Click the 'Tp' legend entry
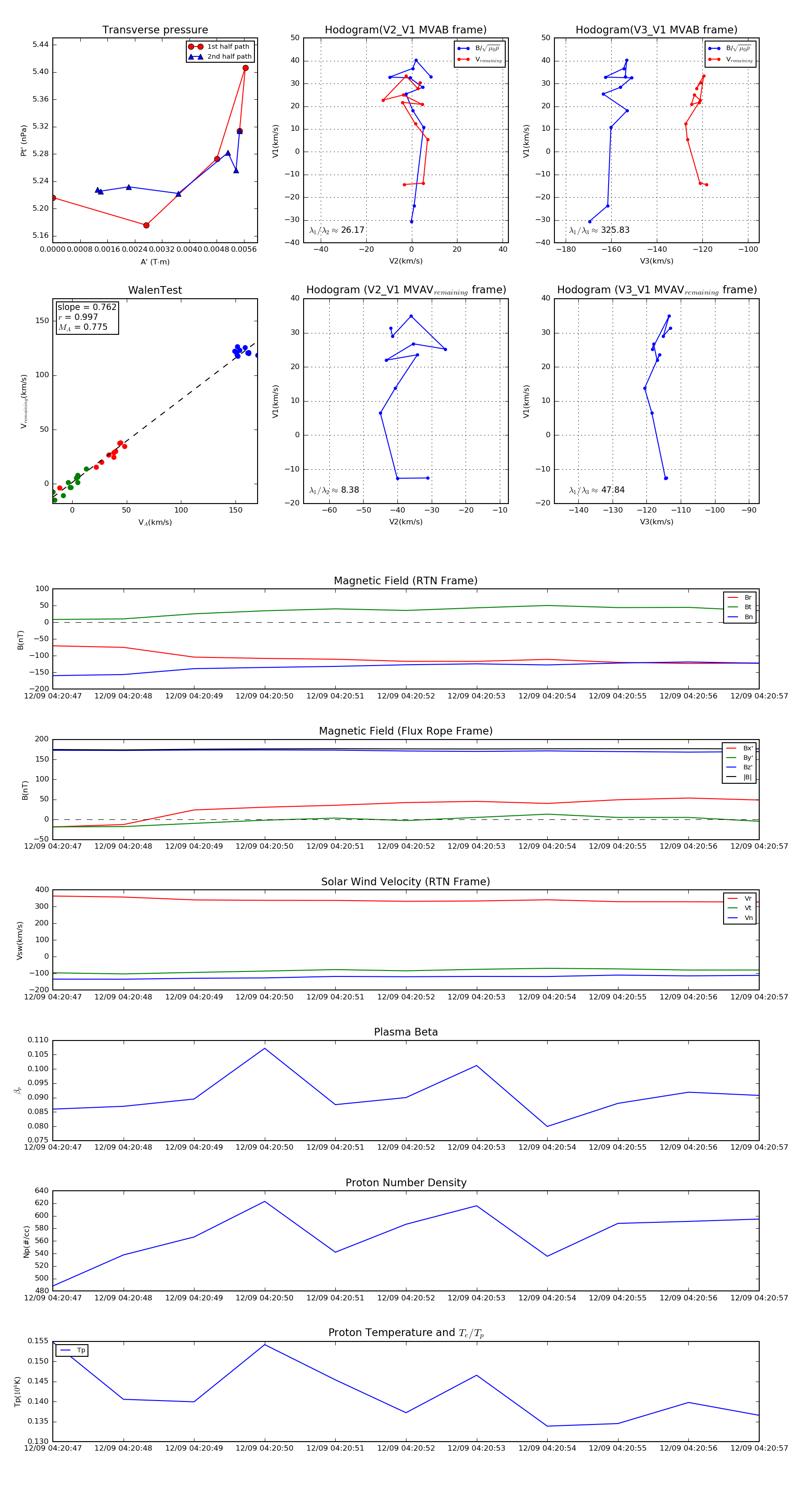The image size is (812, 1489). (x=73, y=1350)
